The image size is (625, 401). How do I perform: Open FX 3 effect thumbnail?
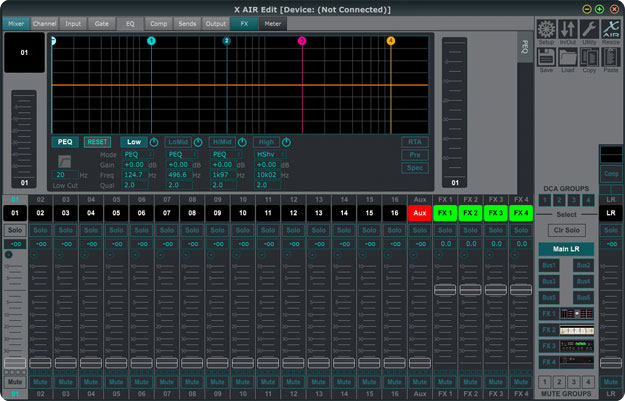[x=577, y=346]
